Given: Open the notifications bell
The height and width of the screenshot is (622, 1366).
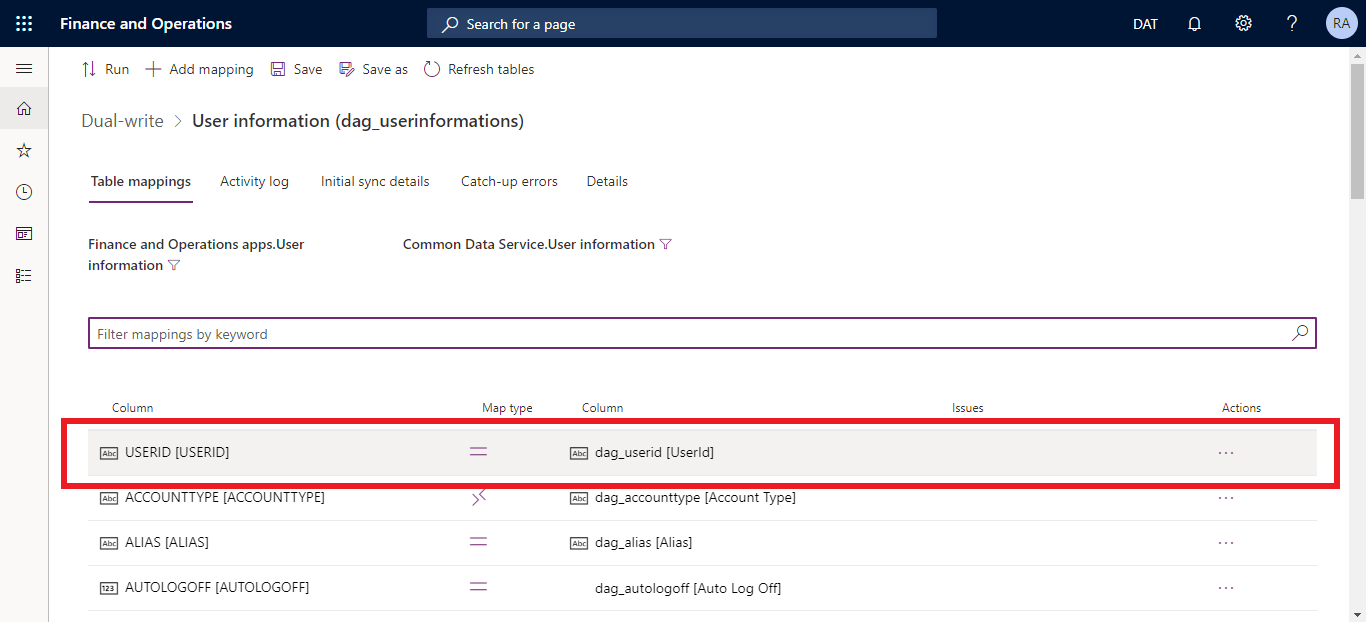Looking at the screenshot, I should (1194, 24).
